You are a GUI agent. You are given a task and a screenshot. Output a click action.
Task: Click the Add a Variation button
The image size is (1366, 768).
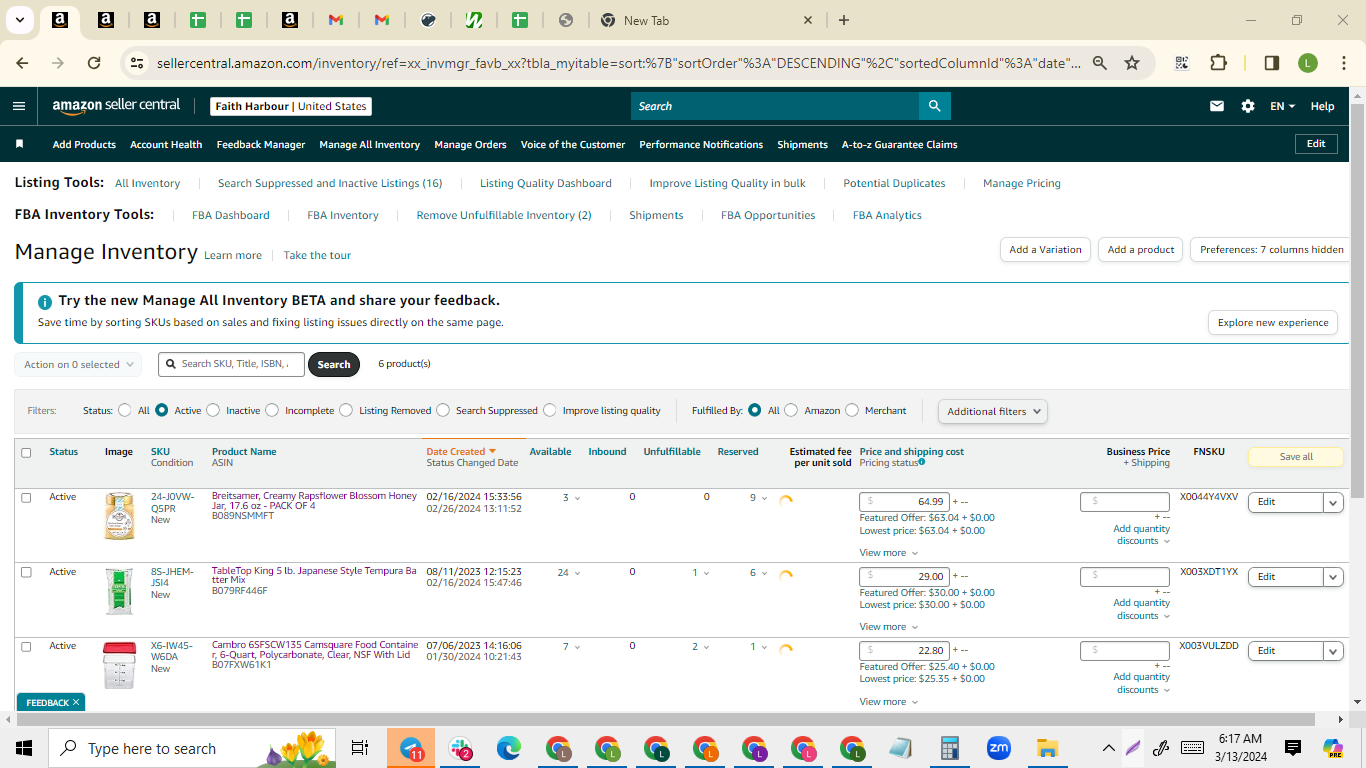click(x=1045, y=250)
